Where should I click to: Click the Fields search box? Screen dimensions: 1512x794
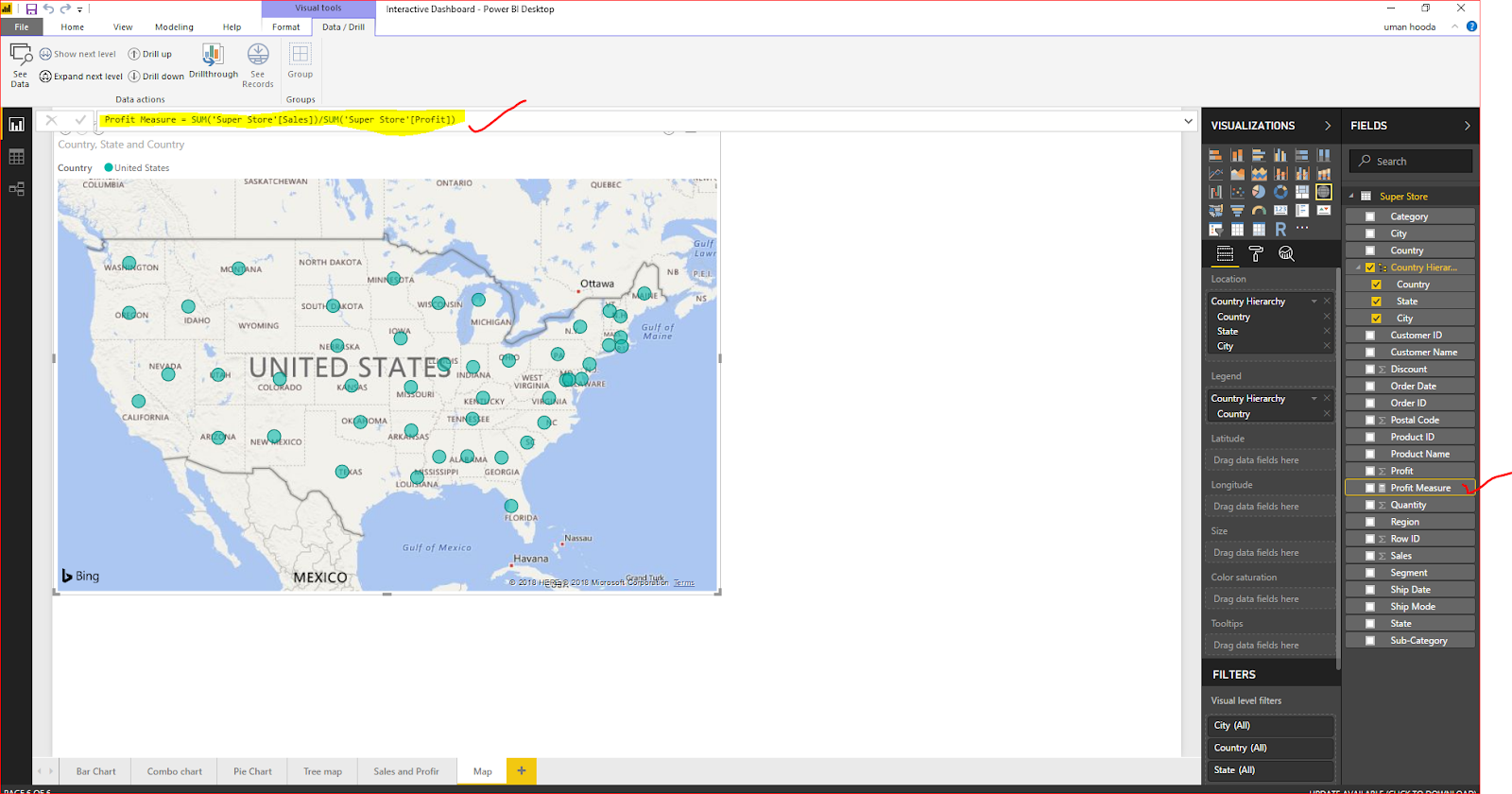pyautogui.click(x=1411, y=162)
